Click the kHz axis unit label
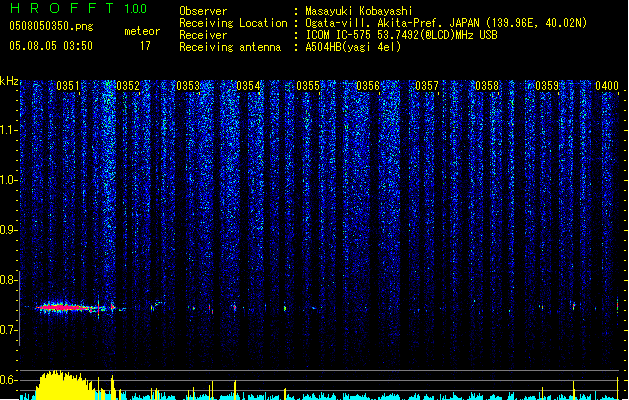629x400 pixels. point(9,81)
